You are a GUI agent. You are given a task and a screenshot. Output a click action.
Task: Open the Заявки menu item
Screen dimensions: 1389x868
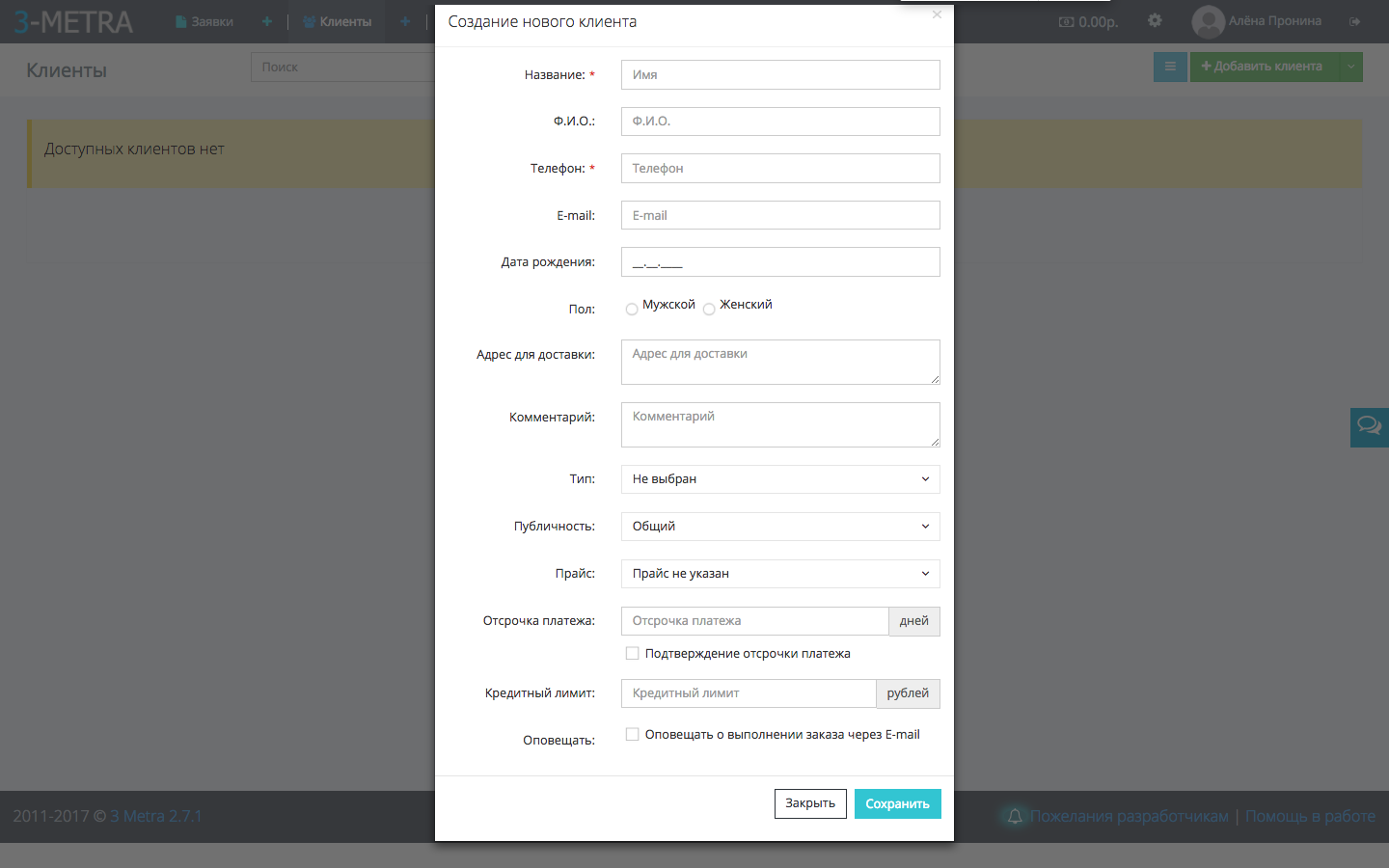point(204,21)
